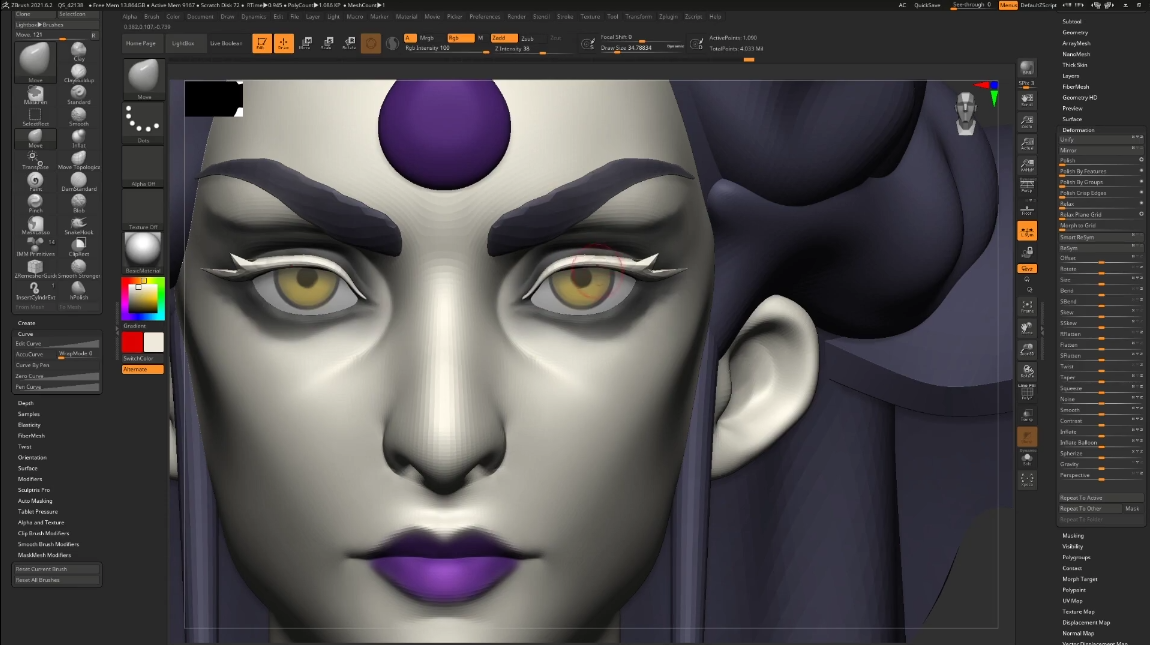
Task: Expand the ArrayMesh section
Action: click(1077, 43)
